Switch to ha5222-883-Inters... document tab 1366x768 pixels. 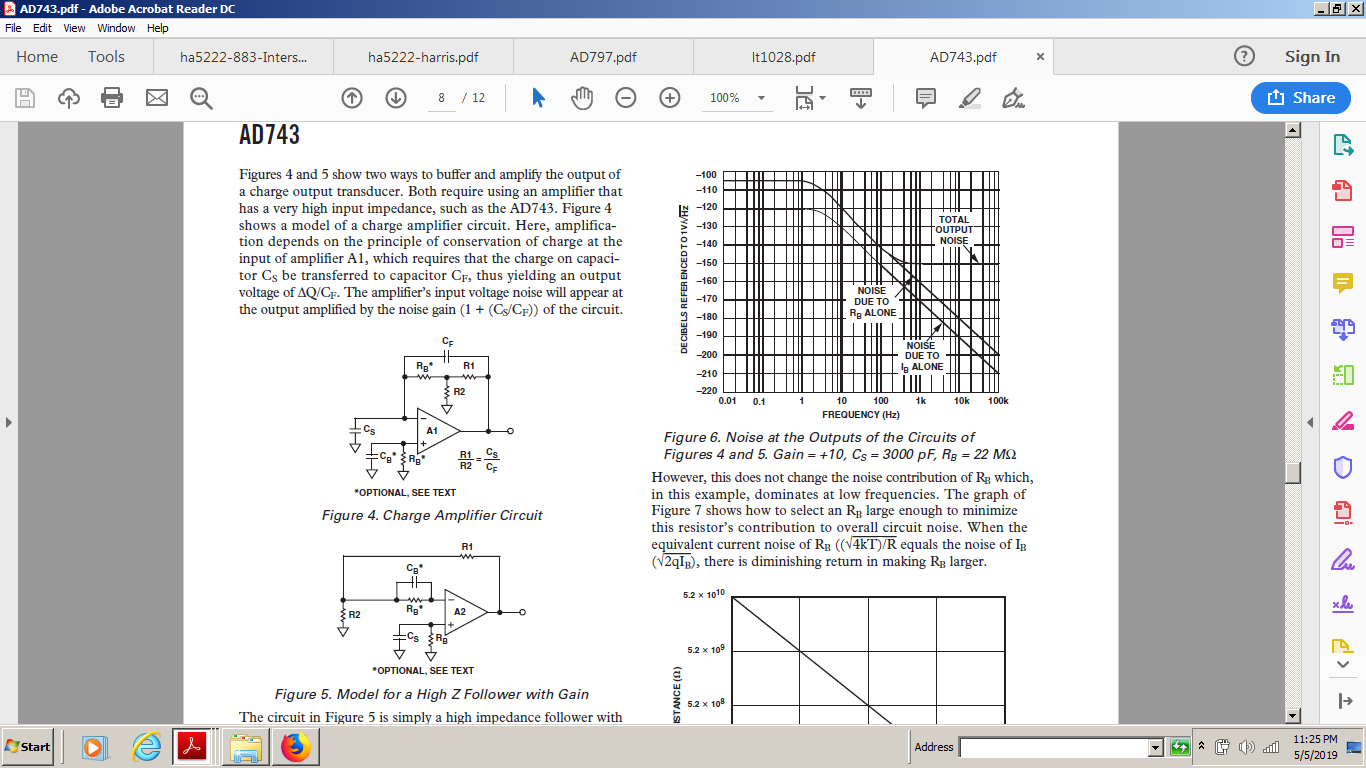[x=243, y=57]
